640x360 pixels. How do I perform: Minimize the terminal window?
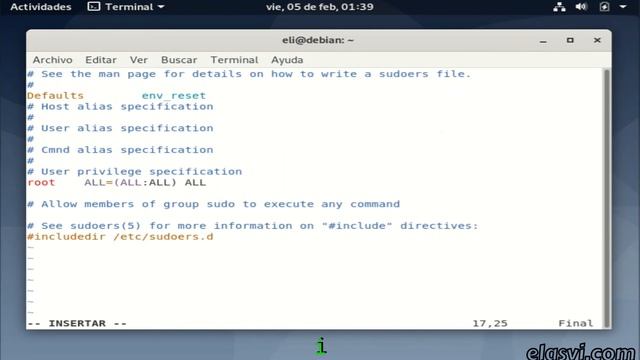(x=543, y=41)
